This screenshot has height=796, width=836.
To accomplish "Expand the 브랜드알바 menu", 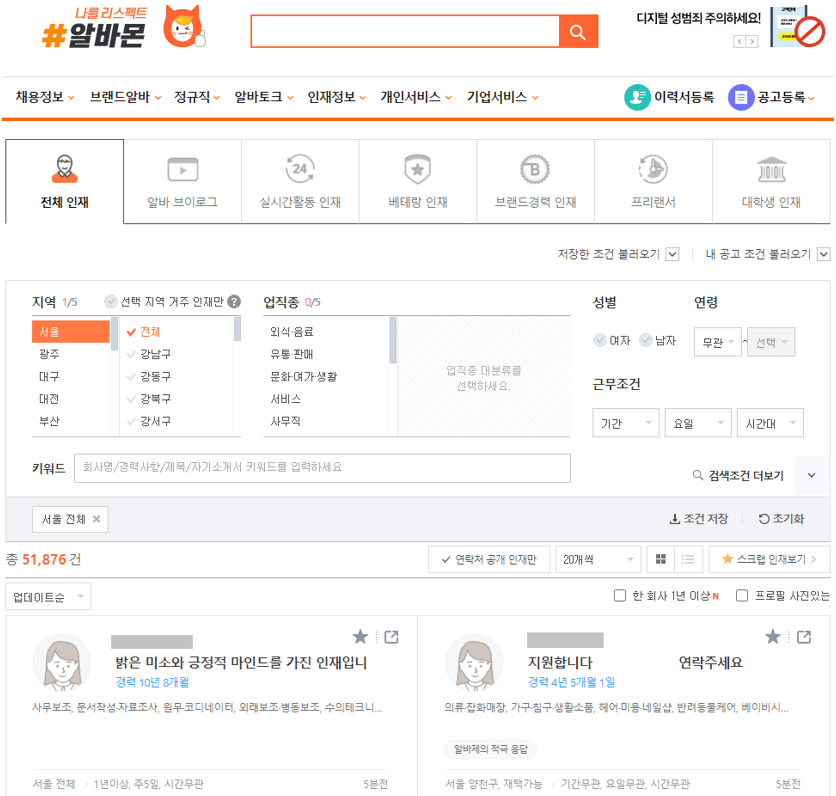I will pyautogui.click(x=125, y=97).
